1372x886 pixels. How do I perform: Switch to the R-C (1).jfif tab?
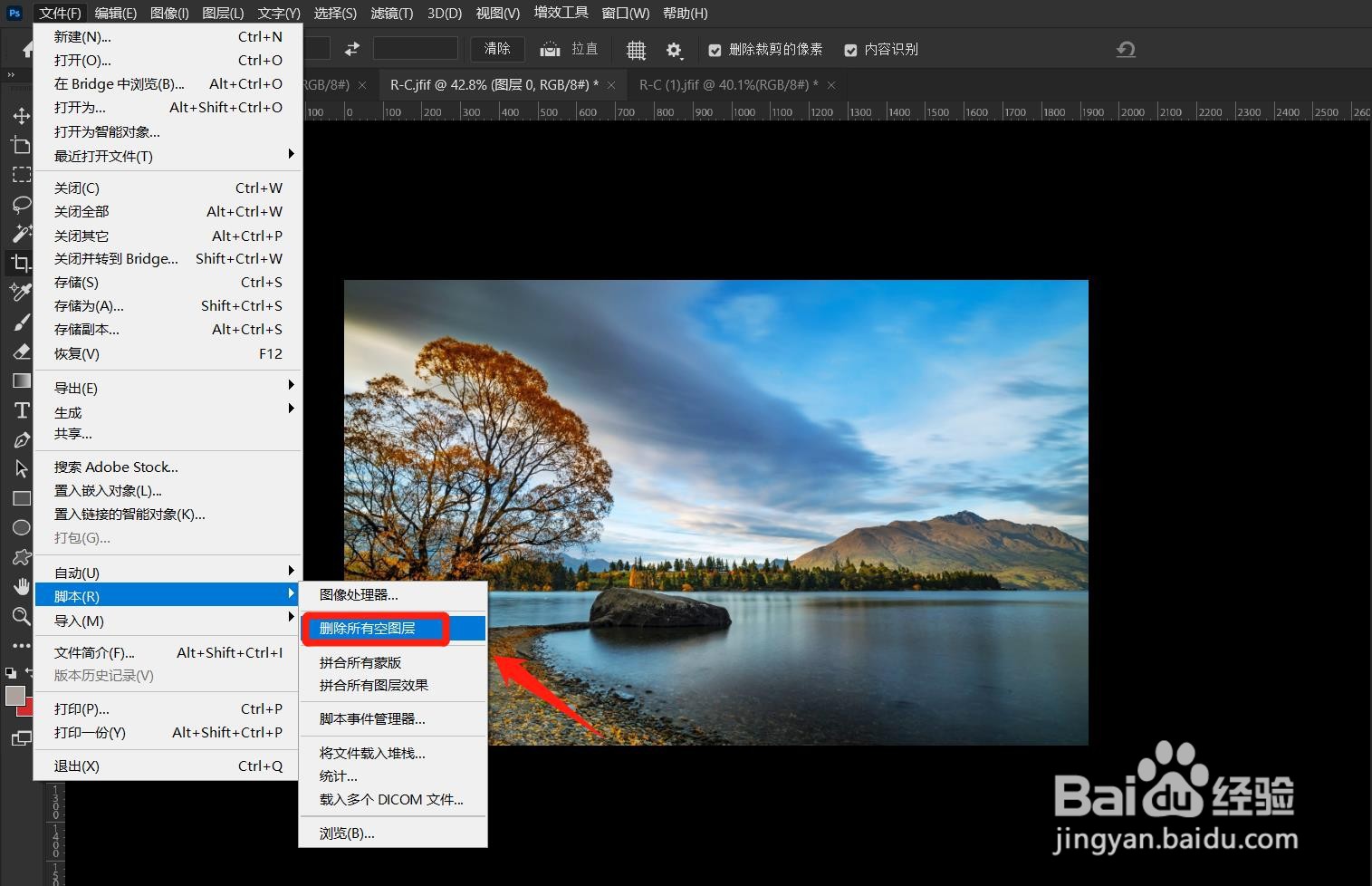pyautogui.click(x=724, y=83)
